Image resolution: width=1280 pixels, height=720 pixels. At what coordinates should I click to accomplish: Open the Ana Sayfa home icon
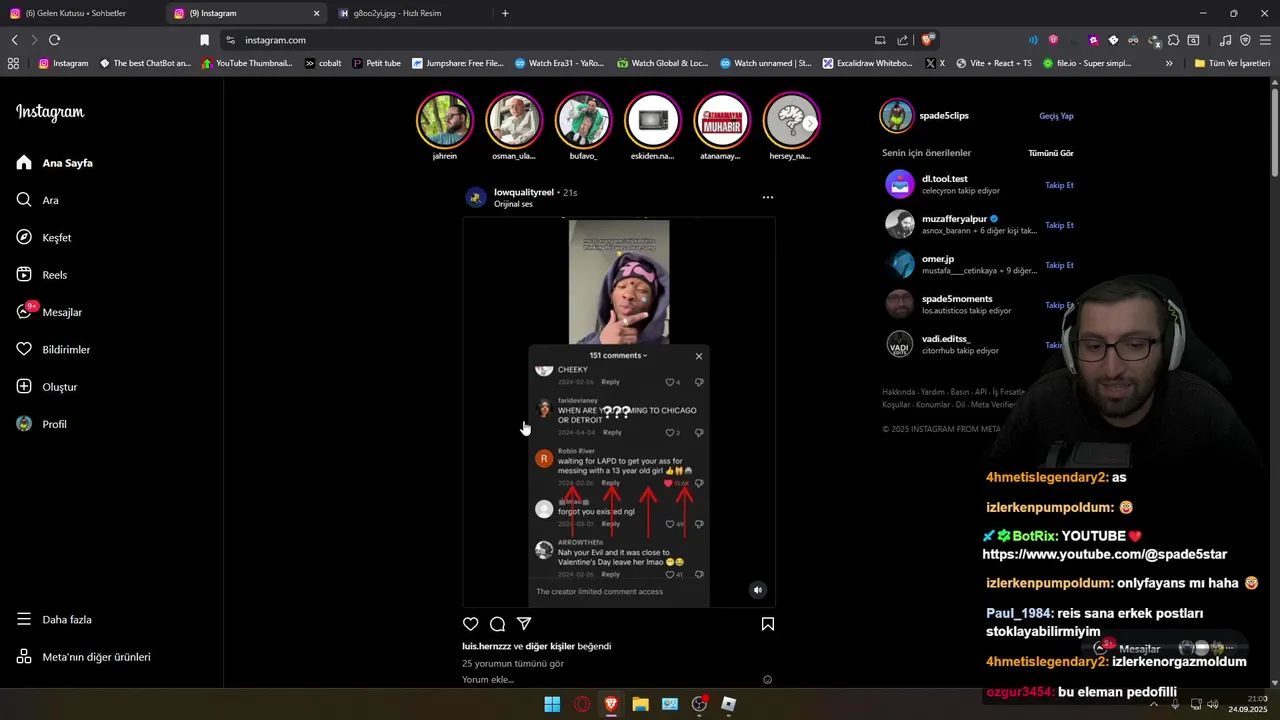pyautogui.click(x=24, y=162)
